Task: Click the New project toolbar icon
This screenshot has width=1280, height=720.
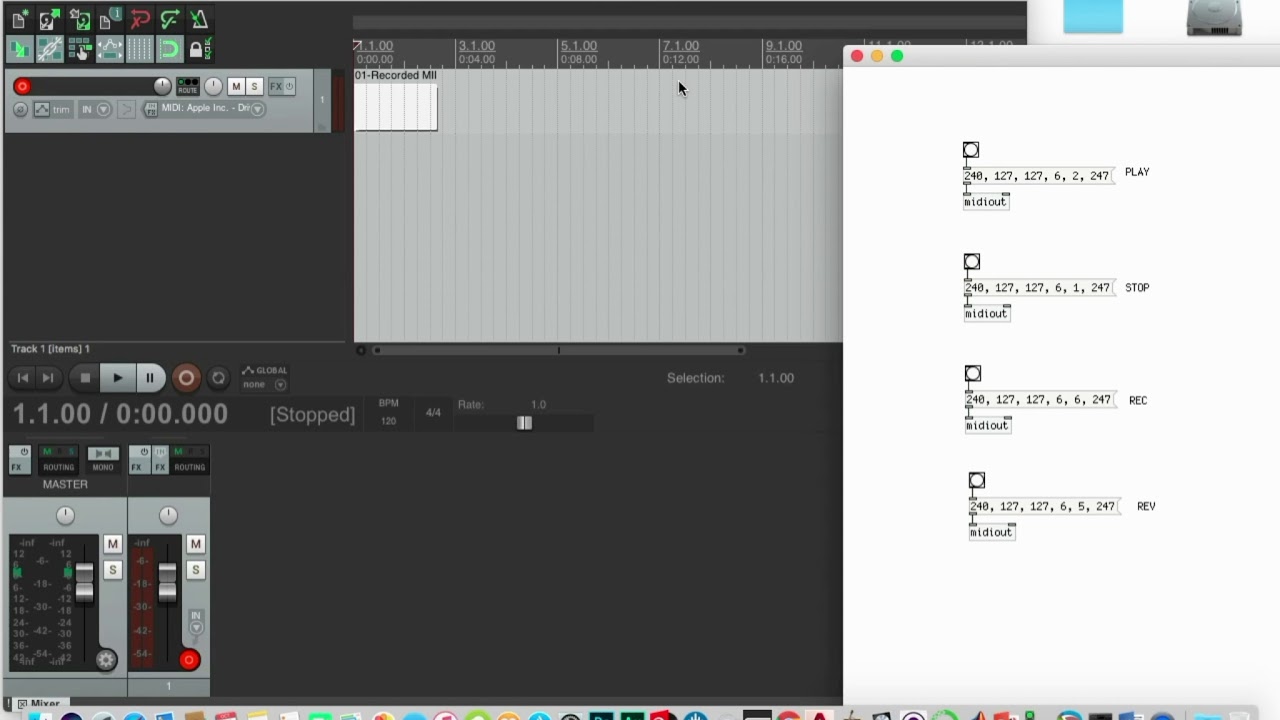Action: tap(19, 19)
